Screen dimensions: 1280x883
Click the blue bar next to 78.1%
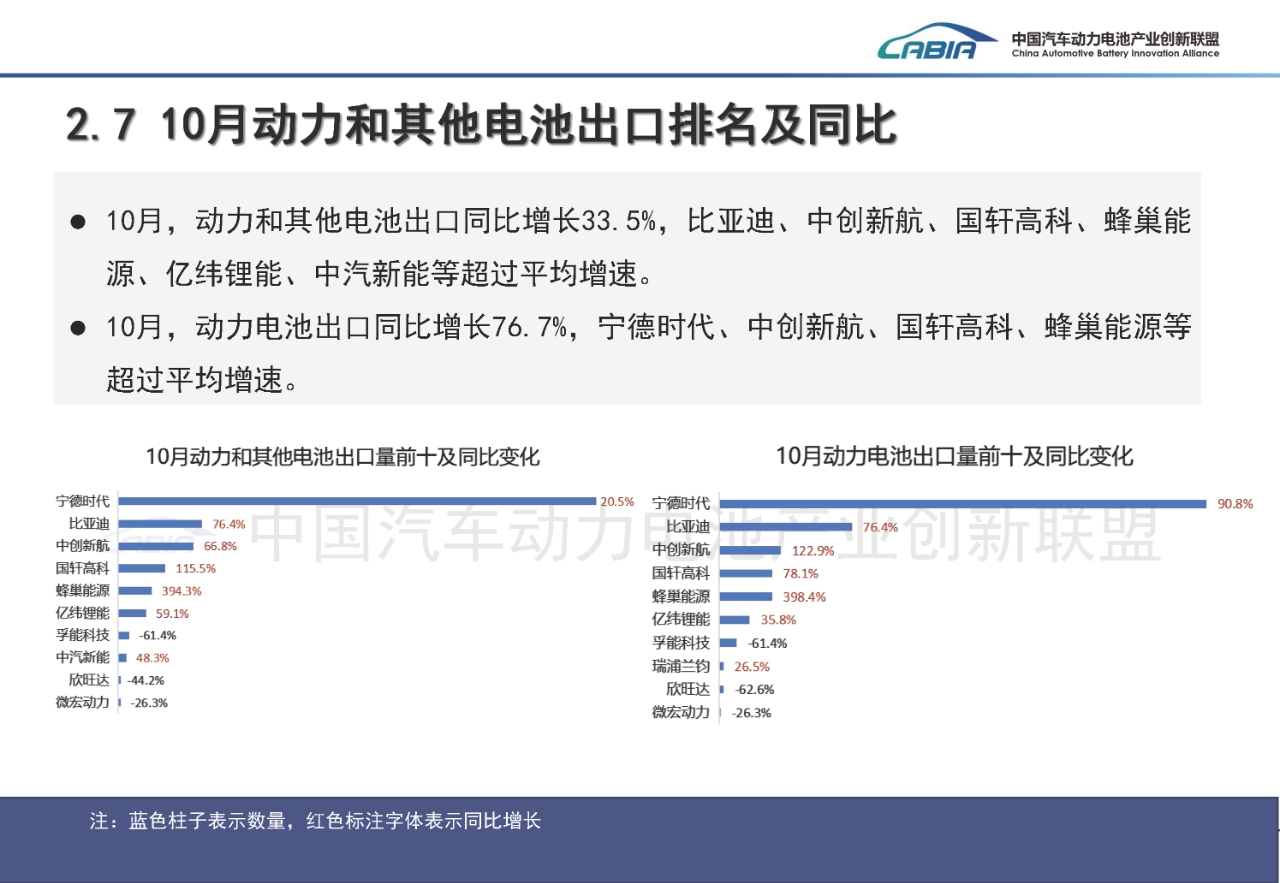(746, 573)
